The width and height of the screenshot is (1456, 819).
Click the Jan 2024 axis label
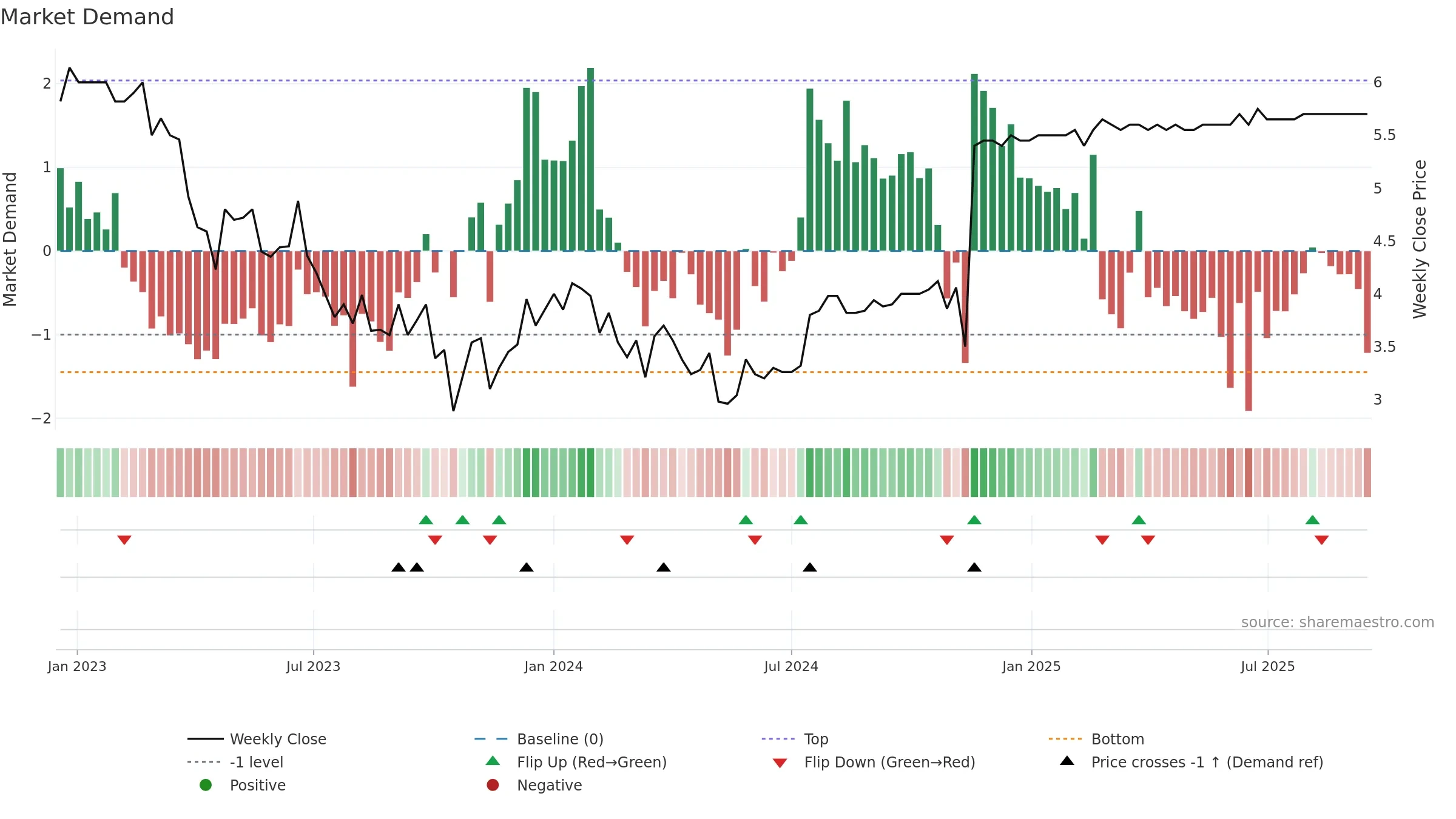[553, 666]
